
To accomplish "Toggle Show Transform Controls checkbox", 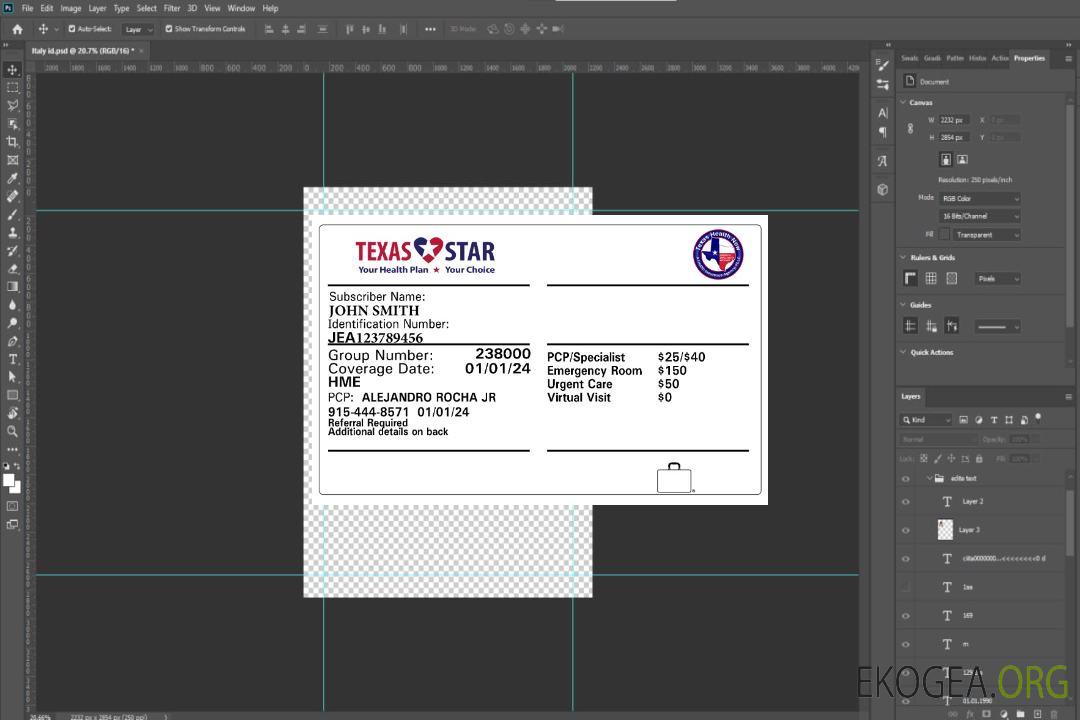I will (169, 29).
